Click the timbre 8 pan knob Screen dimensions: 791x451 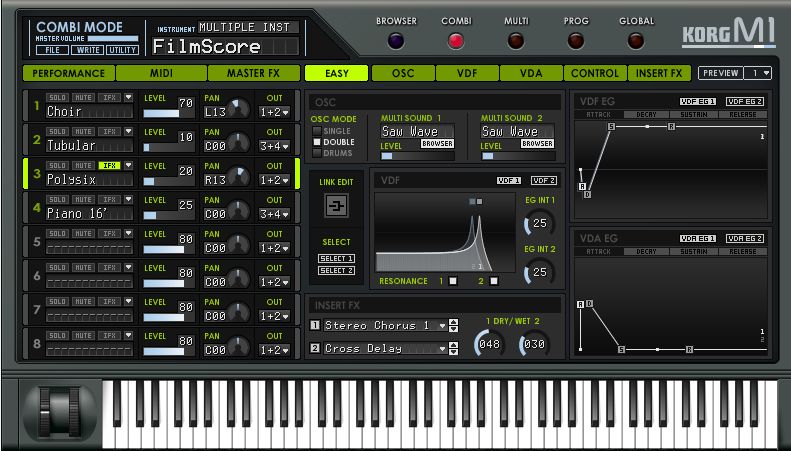(239, 348)
